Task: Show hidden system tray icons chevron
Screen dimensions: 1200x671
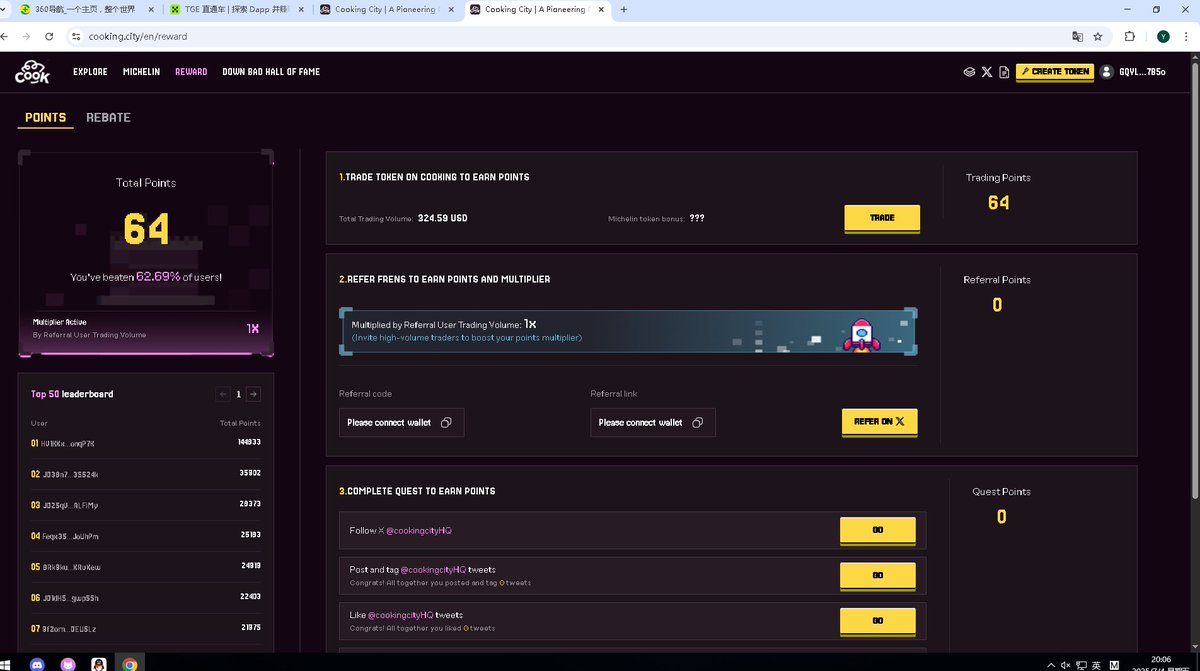Action: pyautogui.click(x=1049, y=664)
